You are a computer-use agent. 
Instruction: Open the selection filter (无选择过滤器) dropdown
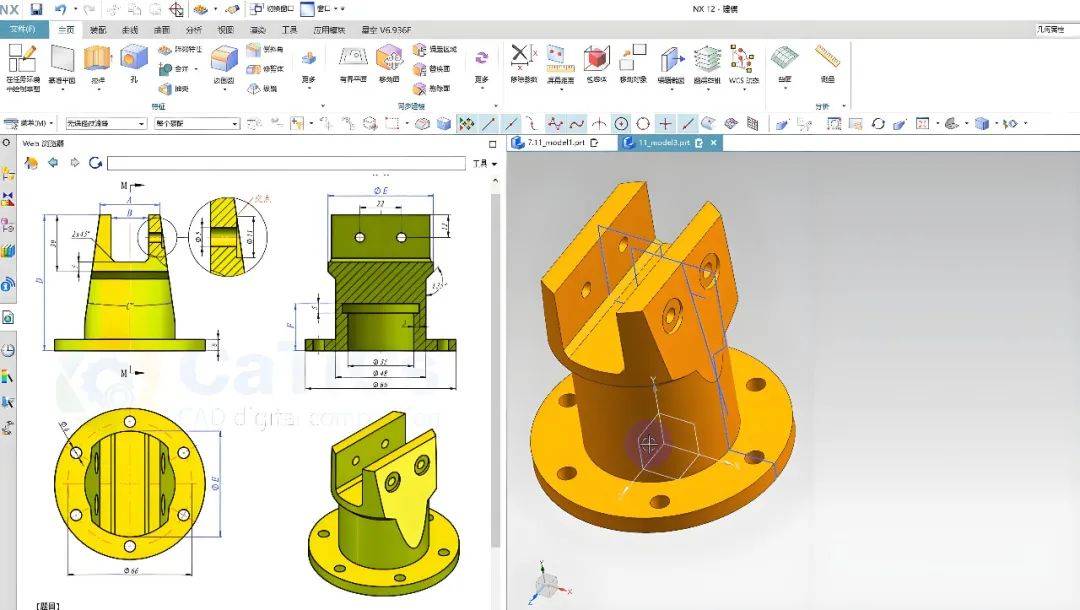(105, 124)
